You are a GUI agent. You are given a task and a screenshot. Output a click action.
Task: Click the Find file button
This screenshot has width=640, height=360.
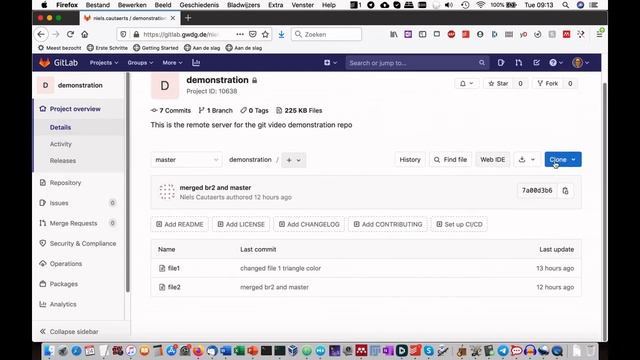tap(450, 160)
